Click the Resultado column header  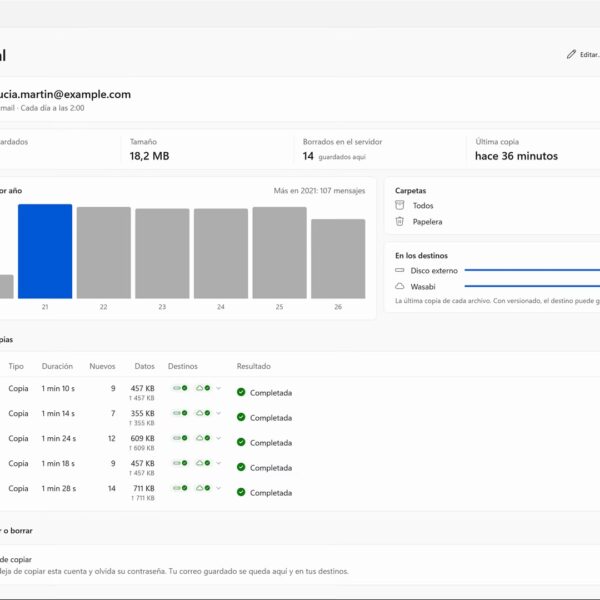coord(253,366)
